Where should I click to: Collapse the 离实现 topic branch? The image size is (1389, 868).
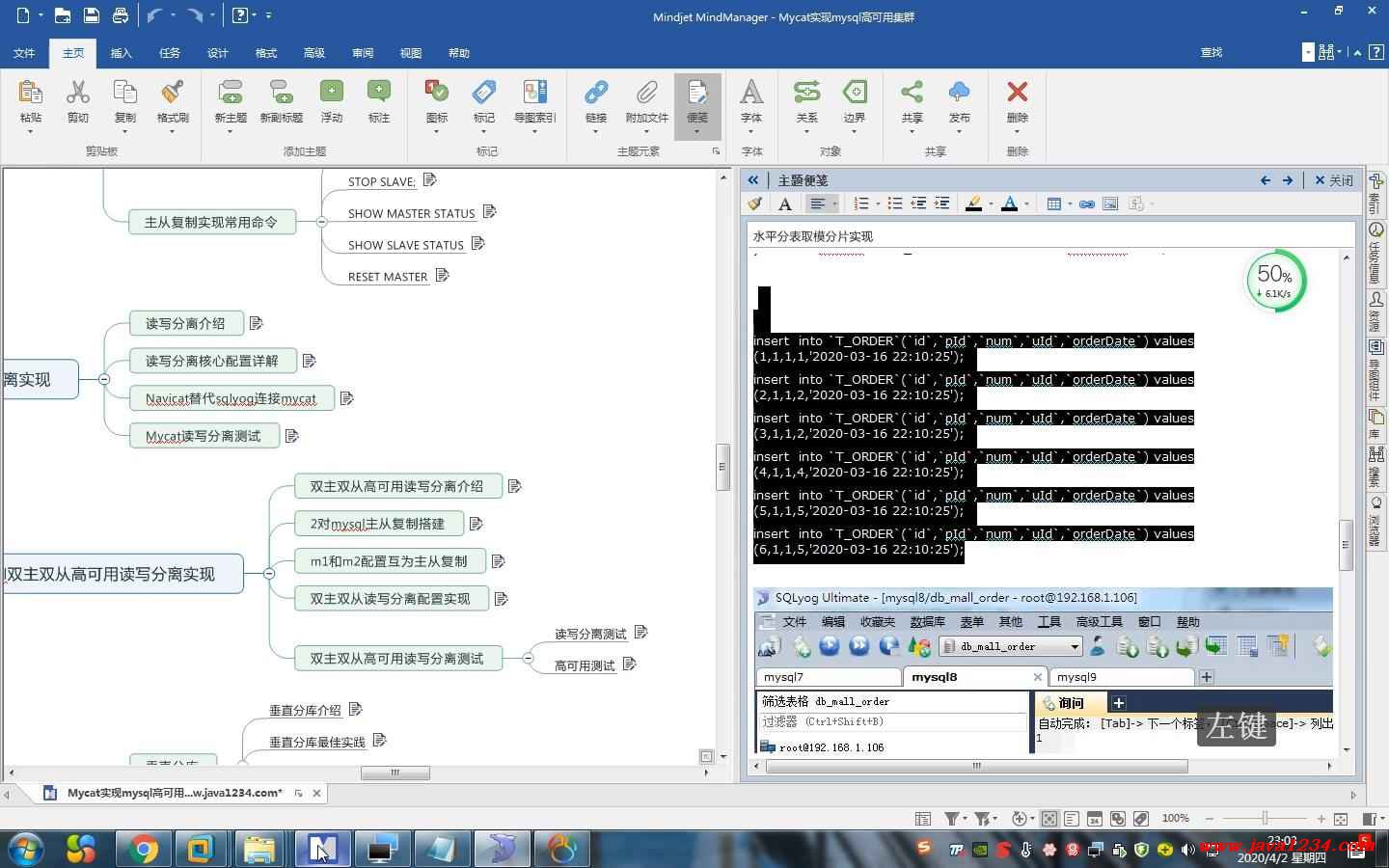point(104,379)
